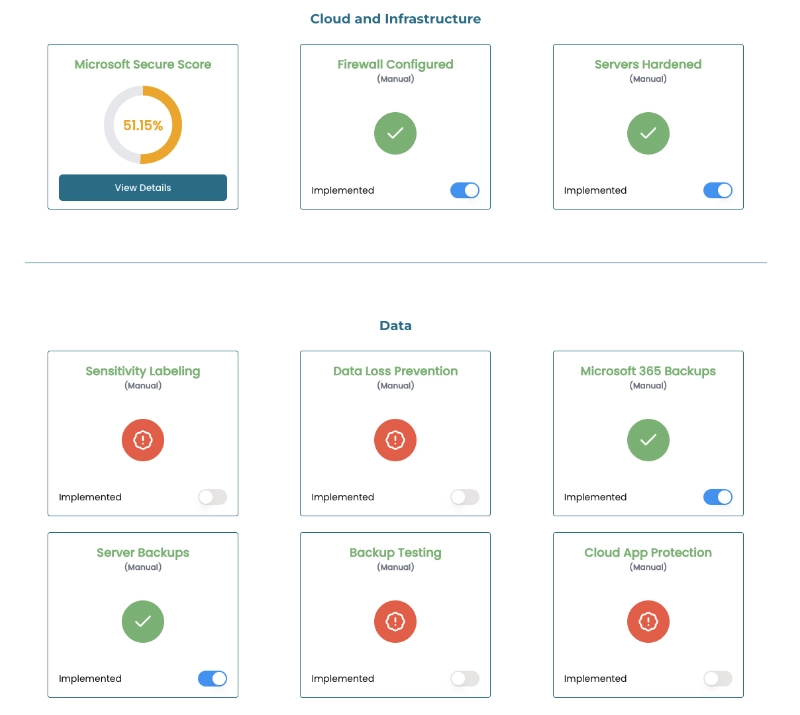Click the Data Loss Prevention warning icon

(x=395, y=440)
